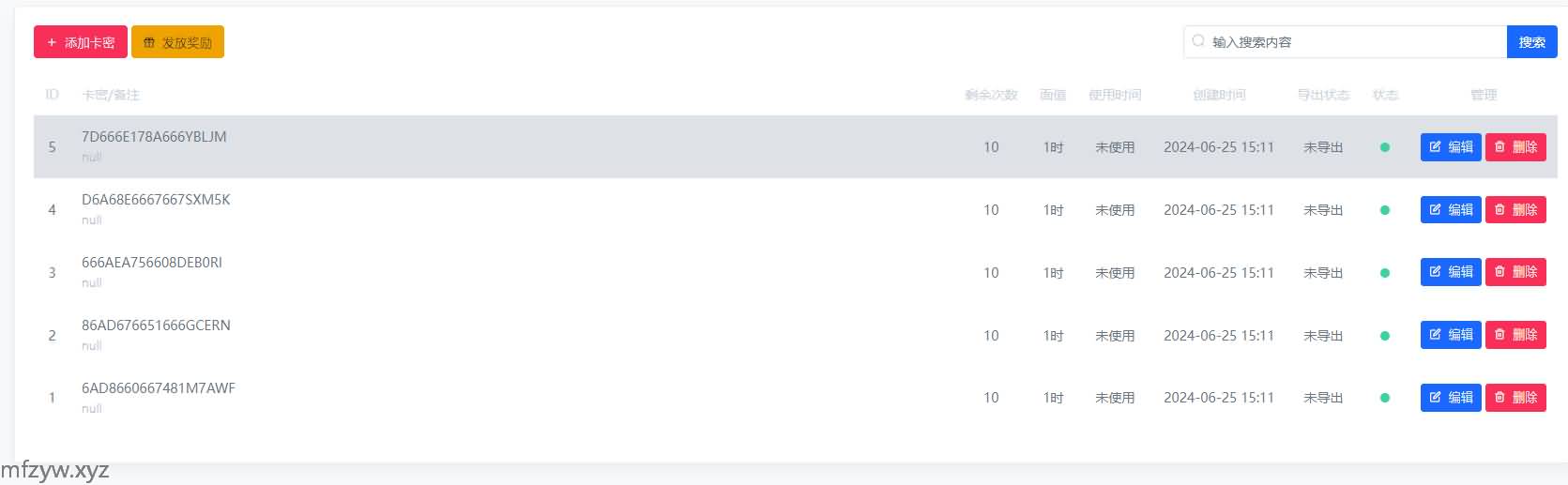The height and width of the screenshot is (485, 1568).
Task: Focus the 输入搜索内容 search field
Action: tap(1351, 42)
